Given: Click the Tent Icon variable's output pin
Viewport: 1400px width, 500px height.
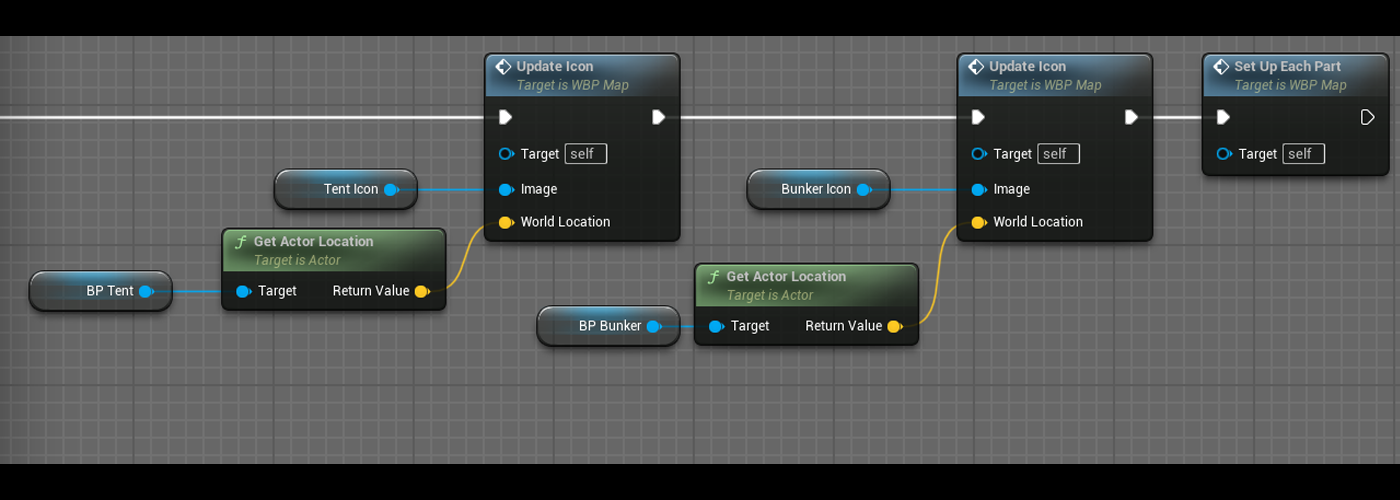Looking at the screenshot, I should 391,189.
